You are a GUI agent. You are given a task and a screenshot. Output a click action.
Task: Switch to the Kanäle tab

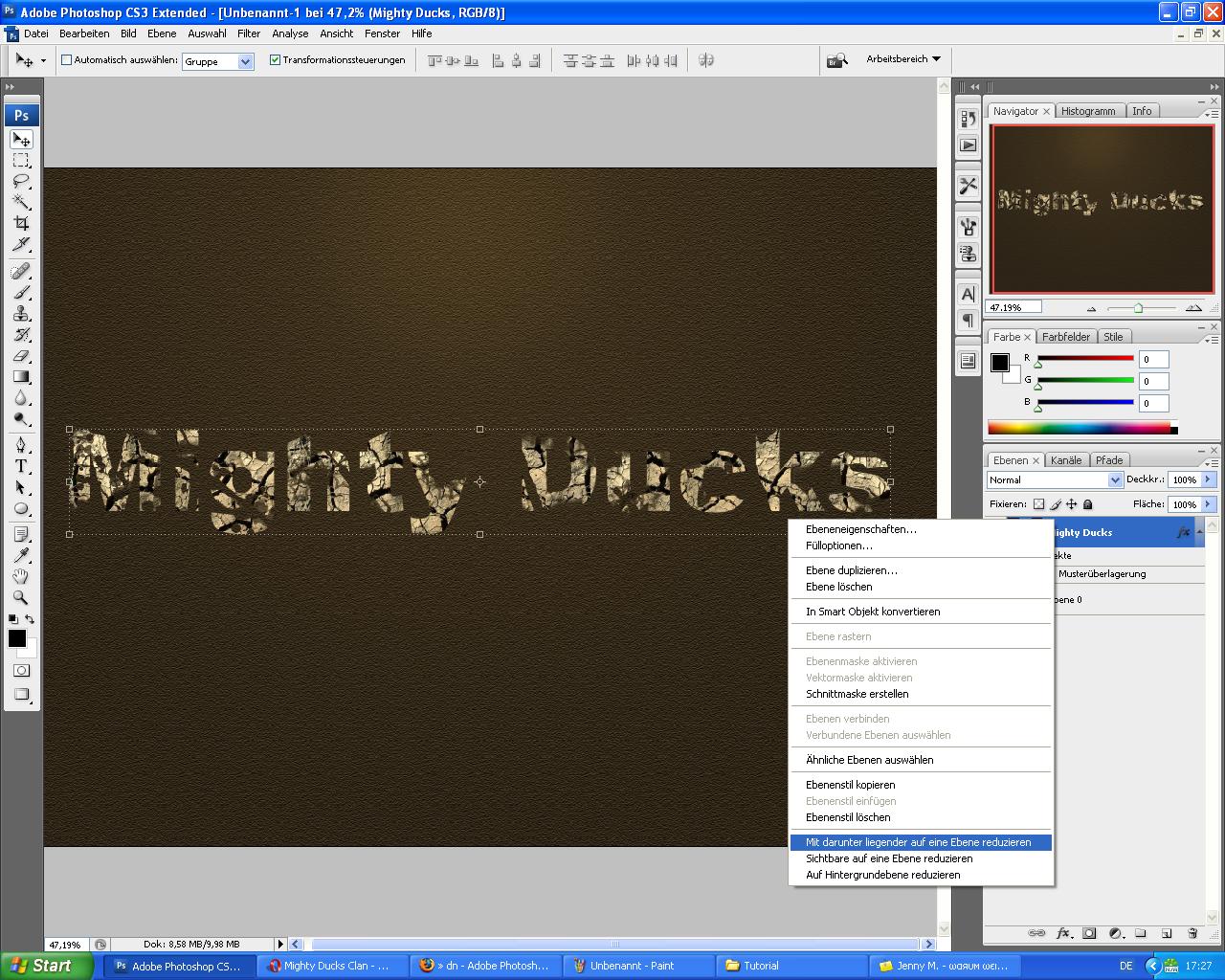1067,460
